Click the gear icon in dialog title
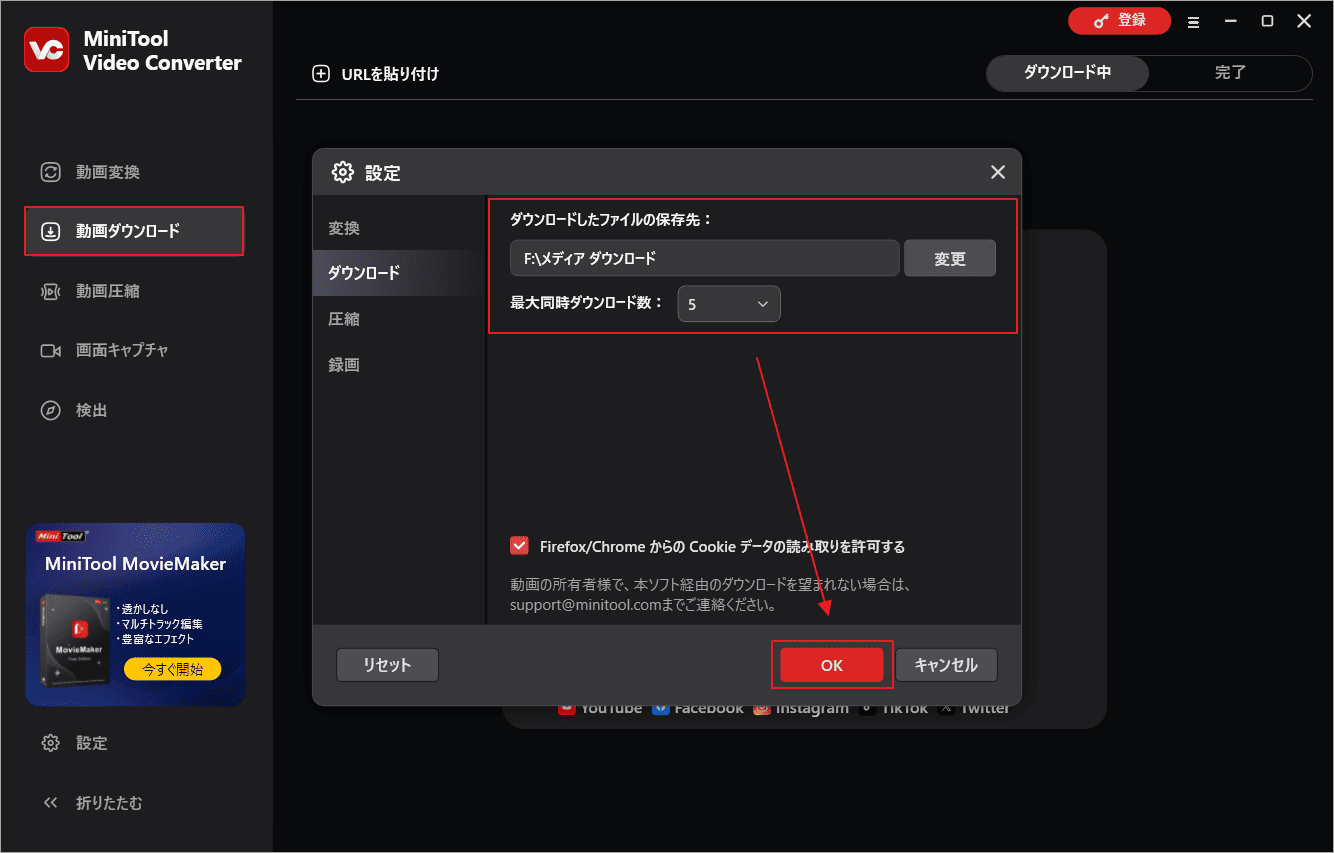 click(x=343, y=172)
